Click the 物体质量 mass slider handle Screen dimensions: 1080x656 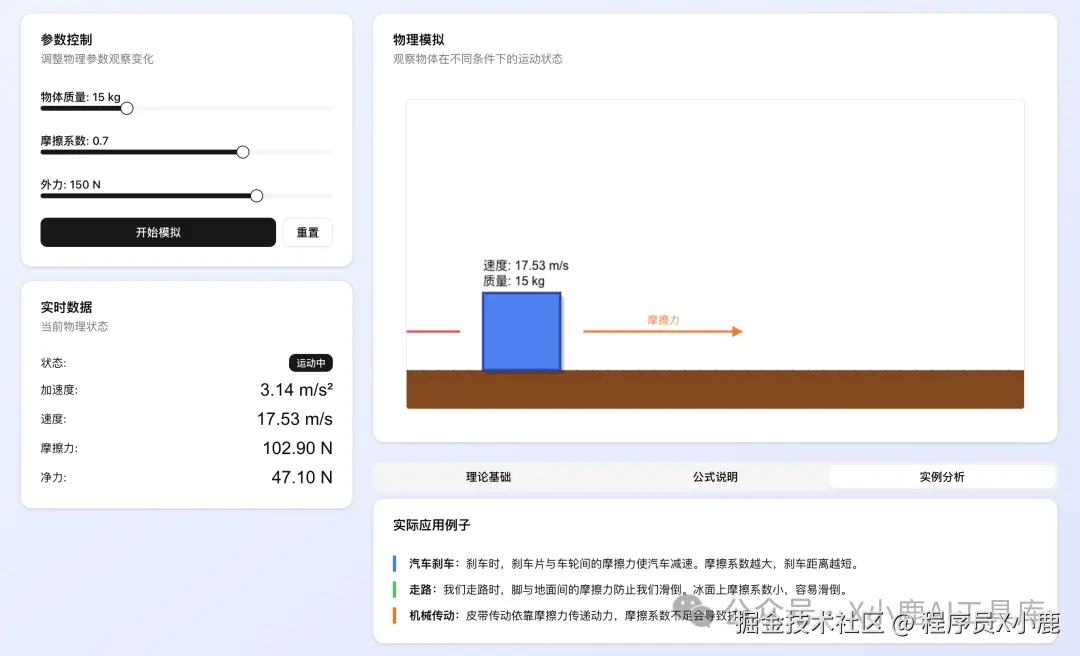coord(126,108)
